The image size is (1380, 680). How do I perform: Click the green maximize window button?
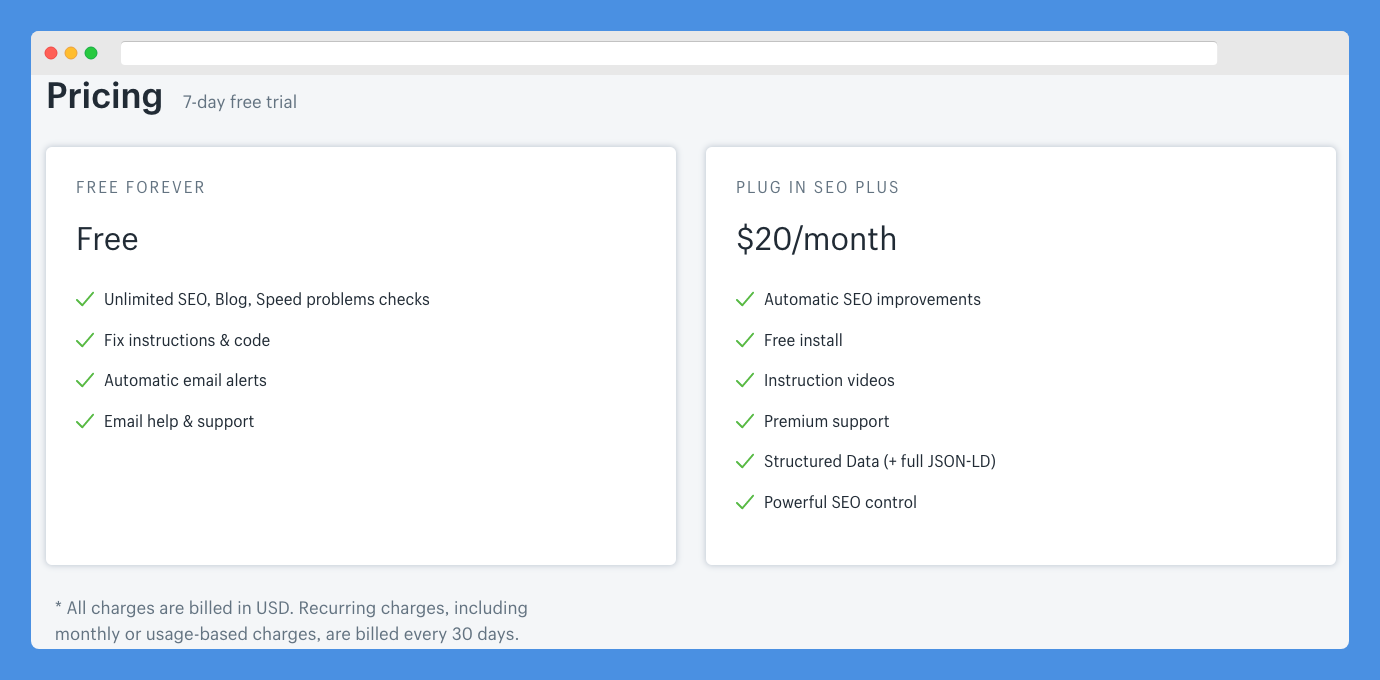pyautogui.click(x=91, y=53)
